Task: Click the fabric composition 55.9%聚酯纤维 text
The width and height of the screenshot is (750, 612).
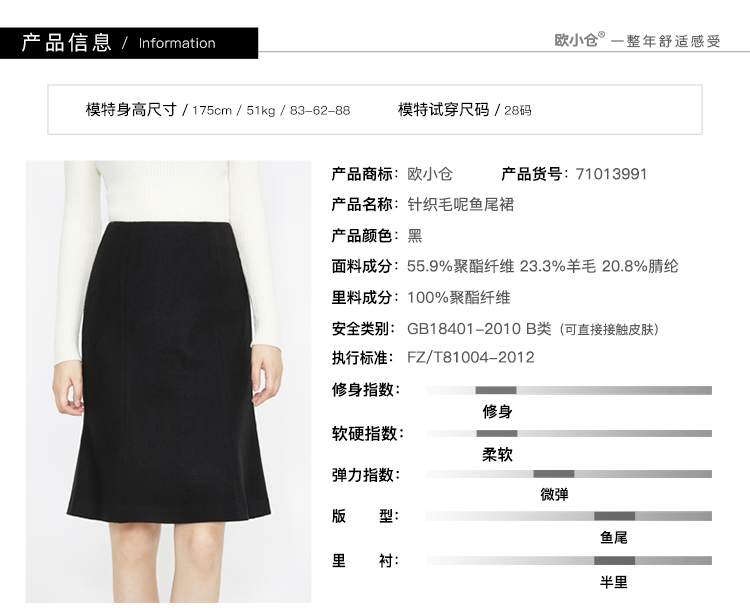Action: pyautogui.click(x=461, y=267)
